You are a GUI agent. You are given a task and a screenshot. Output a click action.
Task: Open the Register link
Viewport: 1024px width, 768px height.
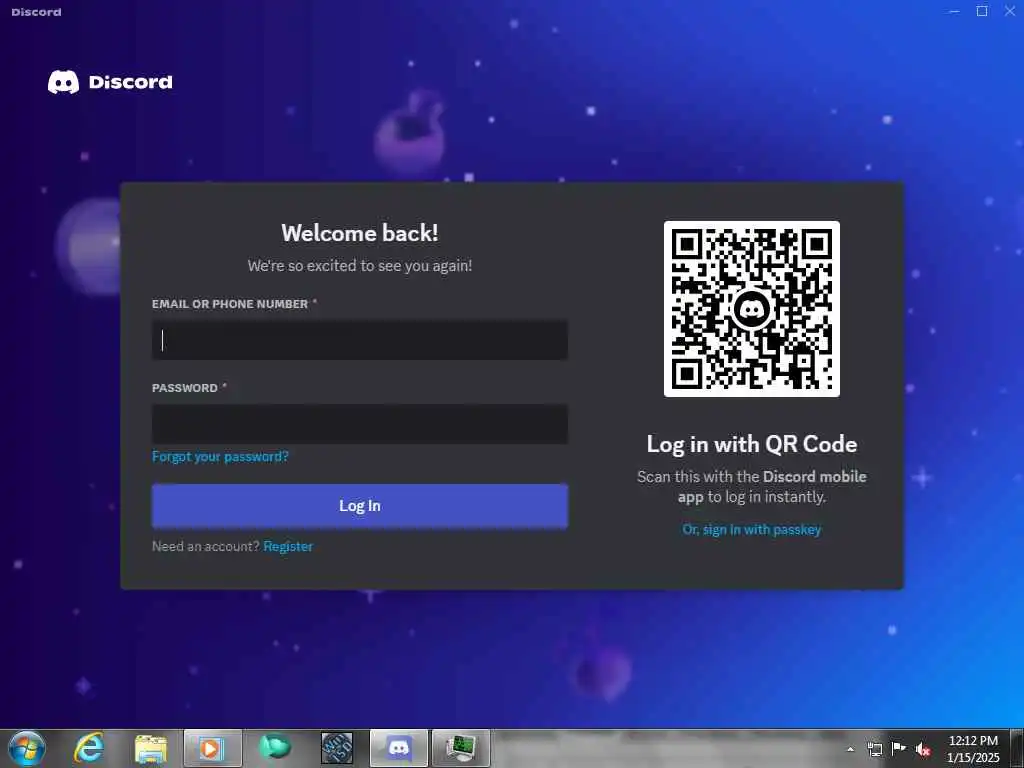[288, 547]
